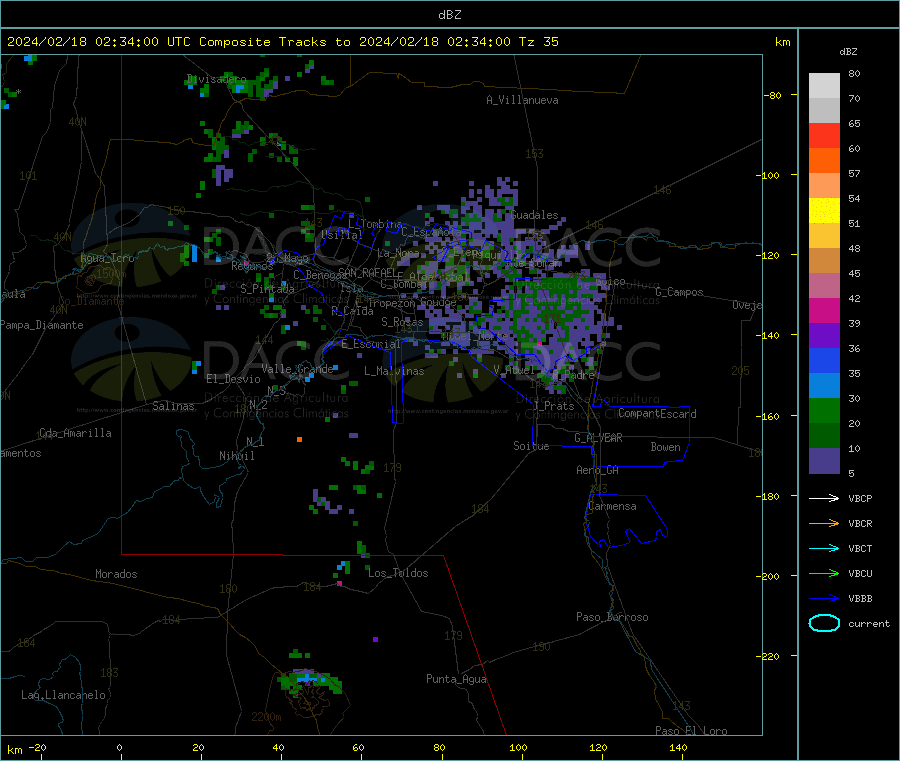Click the Cda_Amarilla place label

[x=75, y=433]
